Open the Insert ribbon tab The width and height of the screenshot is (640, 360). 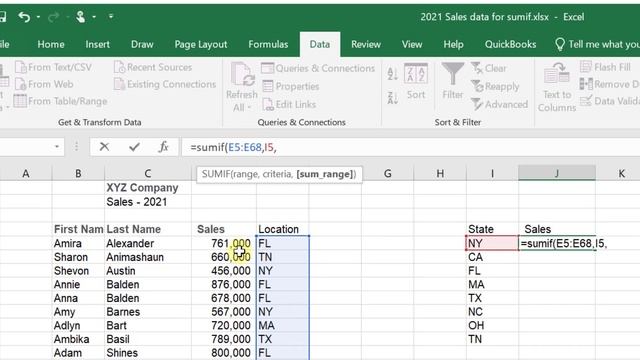[x=98, y=44]
